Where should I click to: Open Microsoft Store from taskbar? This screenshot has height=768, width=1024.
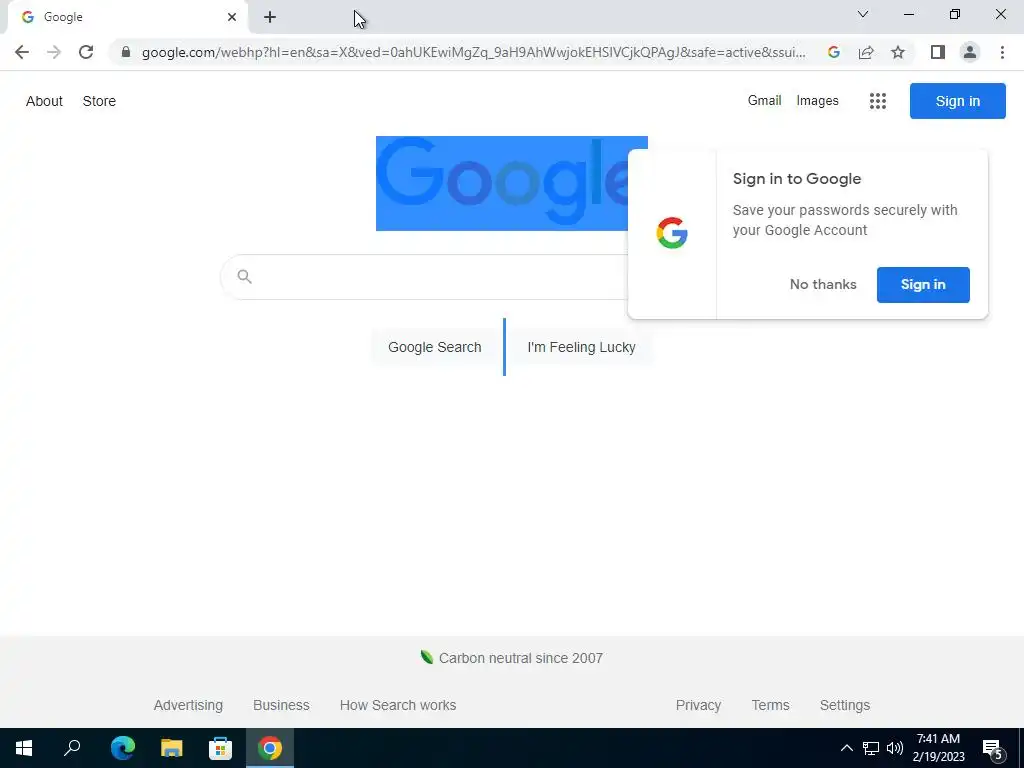point(220,748)
